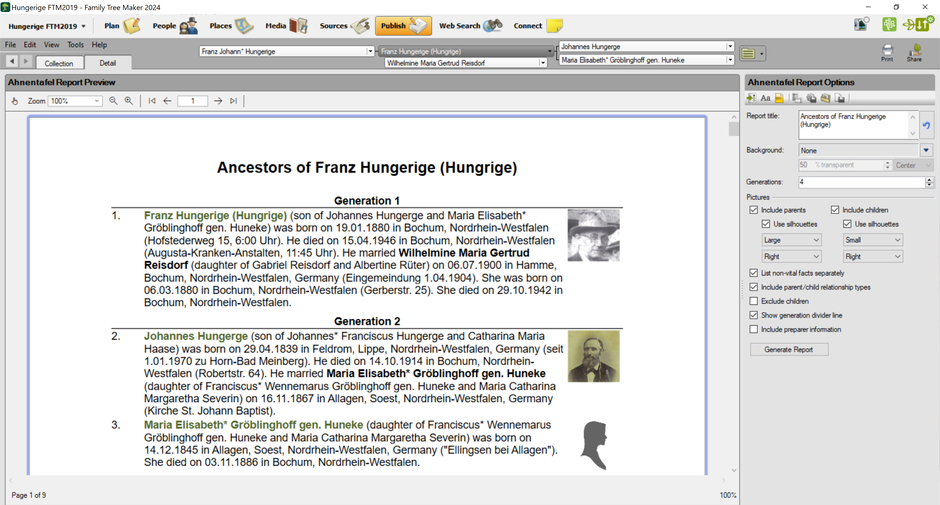940x505 pixels.
Task: Open children picture size Small dropdown
Action: [873, 240]
